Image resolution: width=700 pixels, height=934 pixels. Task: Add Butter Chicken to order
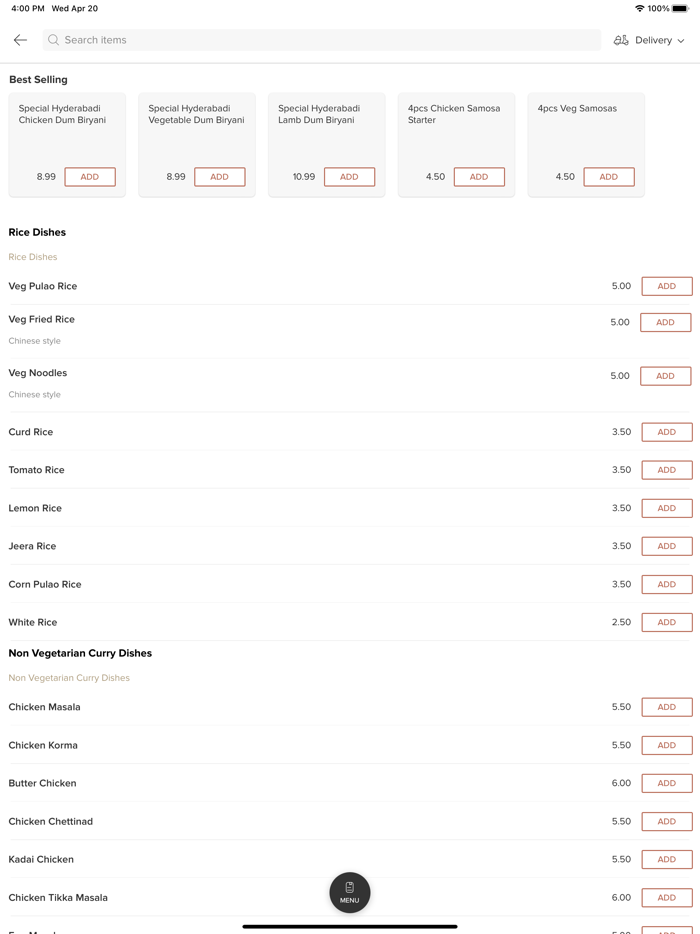(666, 783)
